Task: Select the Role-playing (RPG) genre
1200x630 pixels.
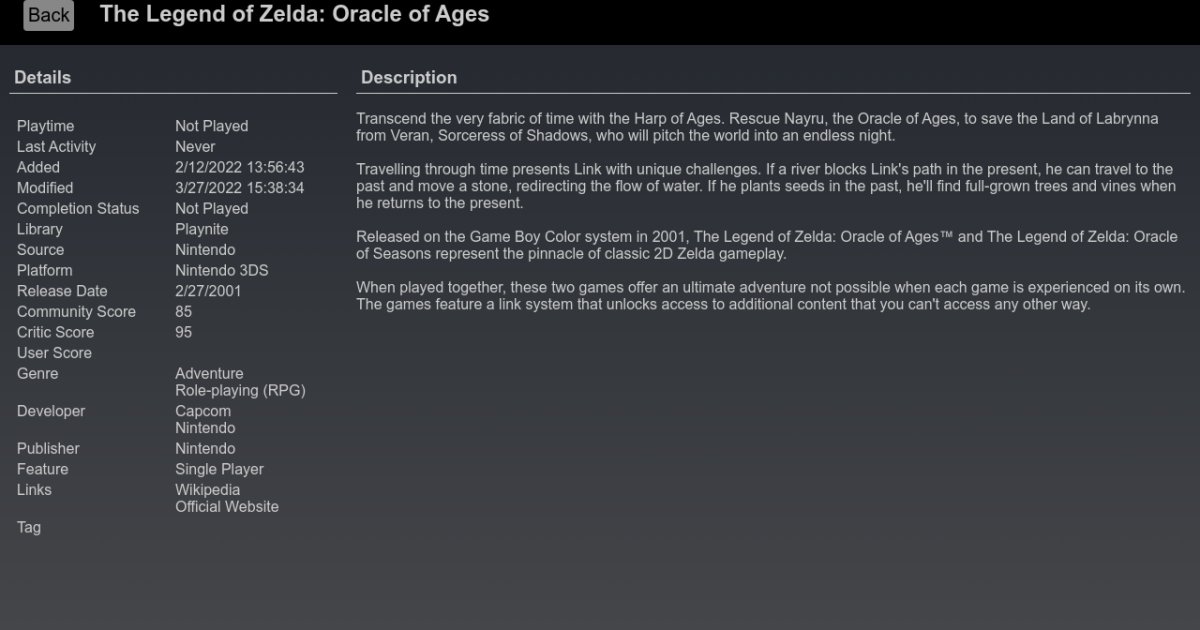Action: click(x=240, y=391)
